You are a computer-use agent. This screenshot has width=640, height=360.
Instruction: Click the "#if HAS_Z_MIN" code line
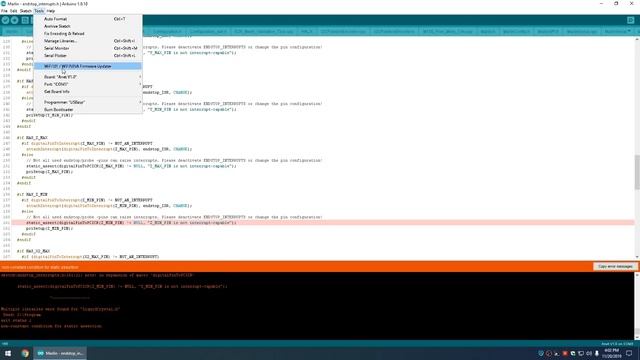click(32, 195)
